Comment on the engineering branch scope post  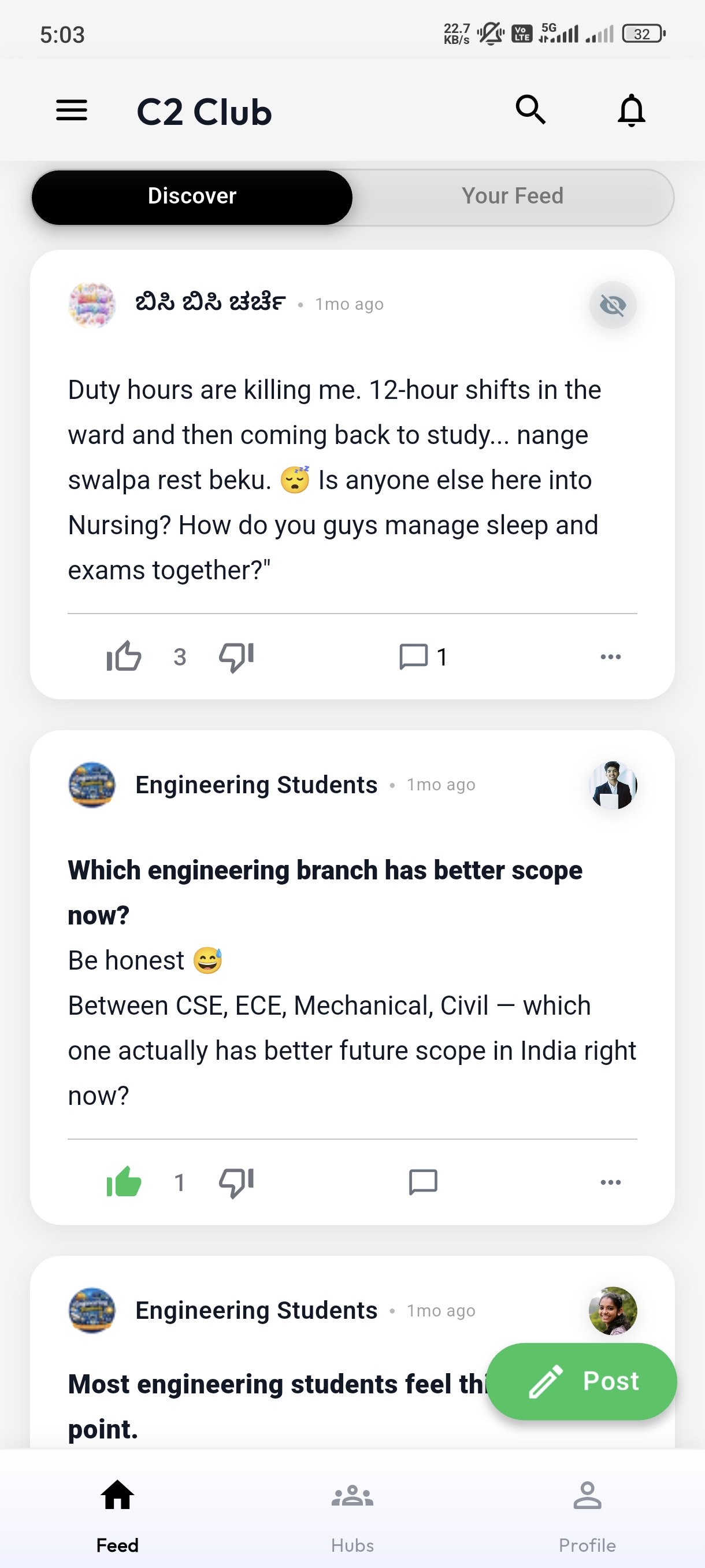tap(423, 1181)
